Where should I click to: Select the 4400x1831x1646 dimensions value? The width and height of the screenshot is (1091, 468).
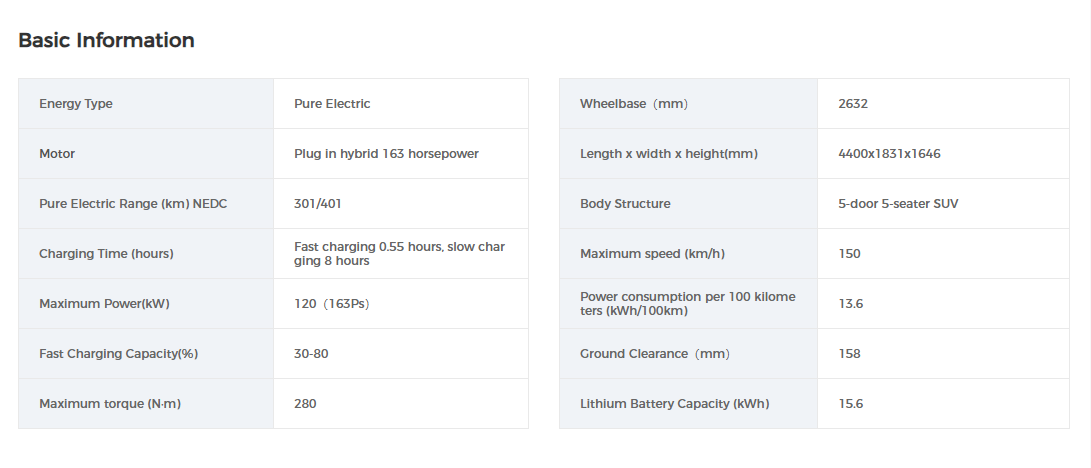tap(889, 154)
